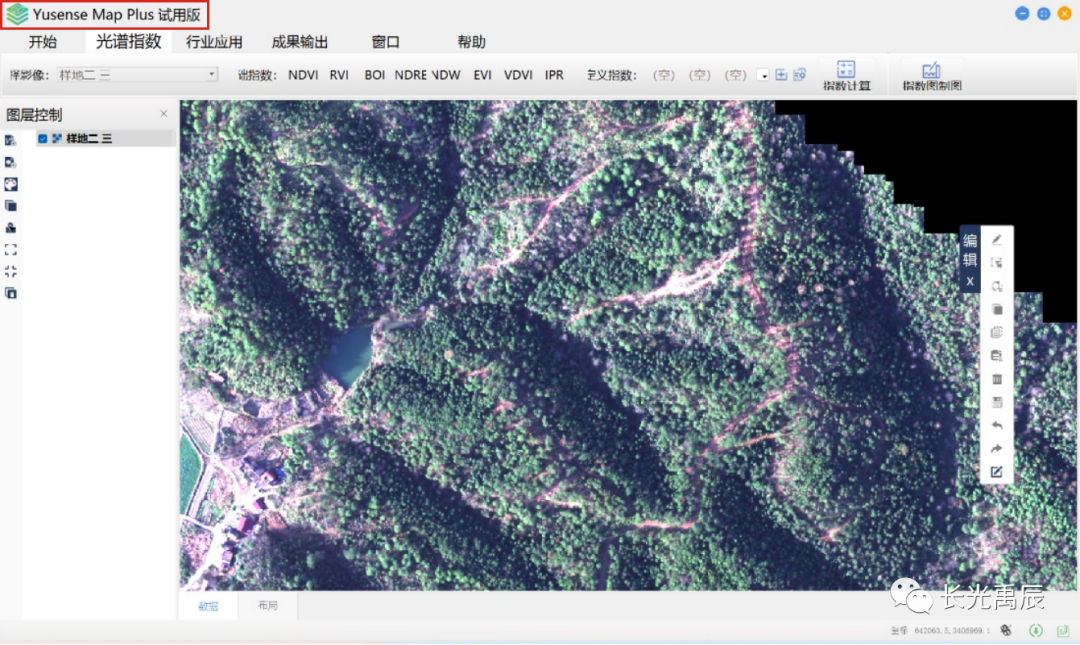Select the pencil tool in edit toolbar
Image resolution: width=1080 pixels, height=645 pixels.
pos(996,240)
